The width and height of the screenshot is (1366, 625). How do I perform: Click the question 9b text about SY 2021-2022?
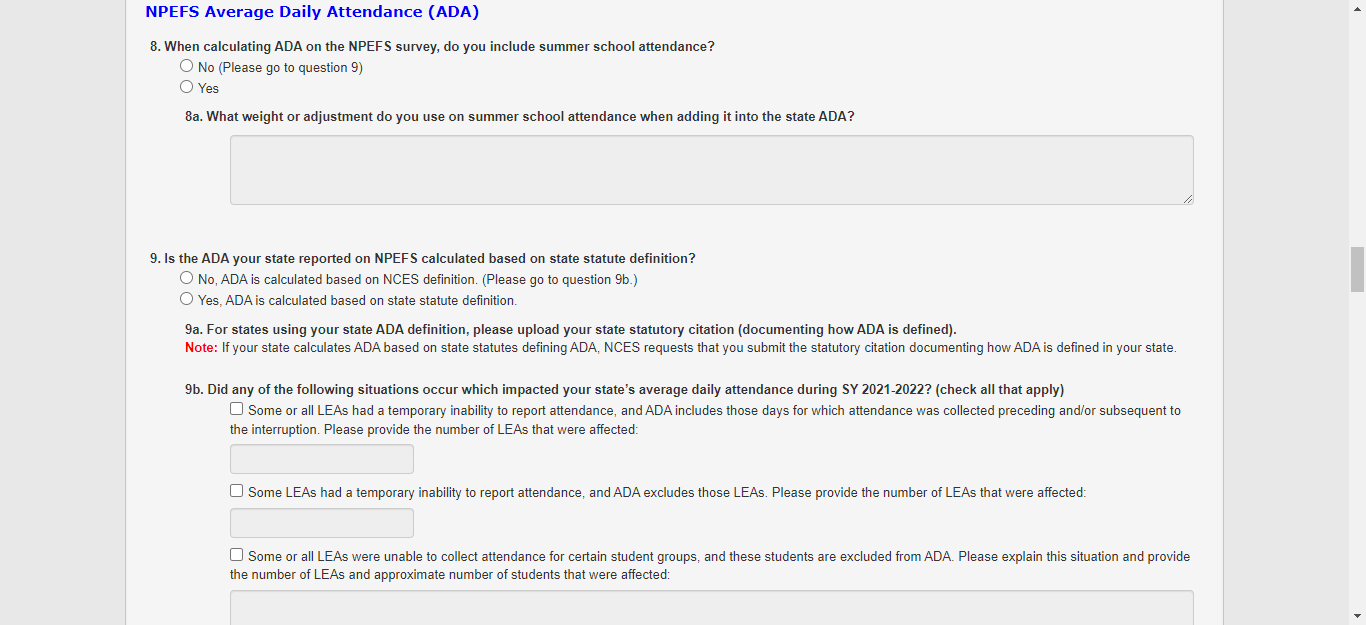click(624, 389)
